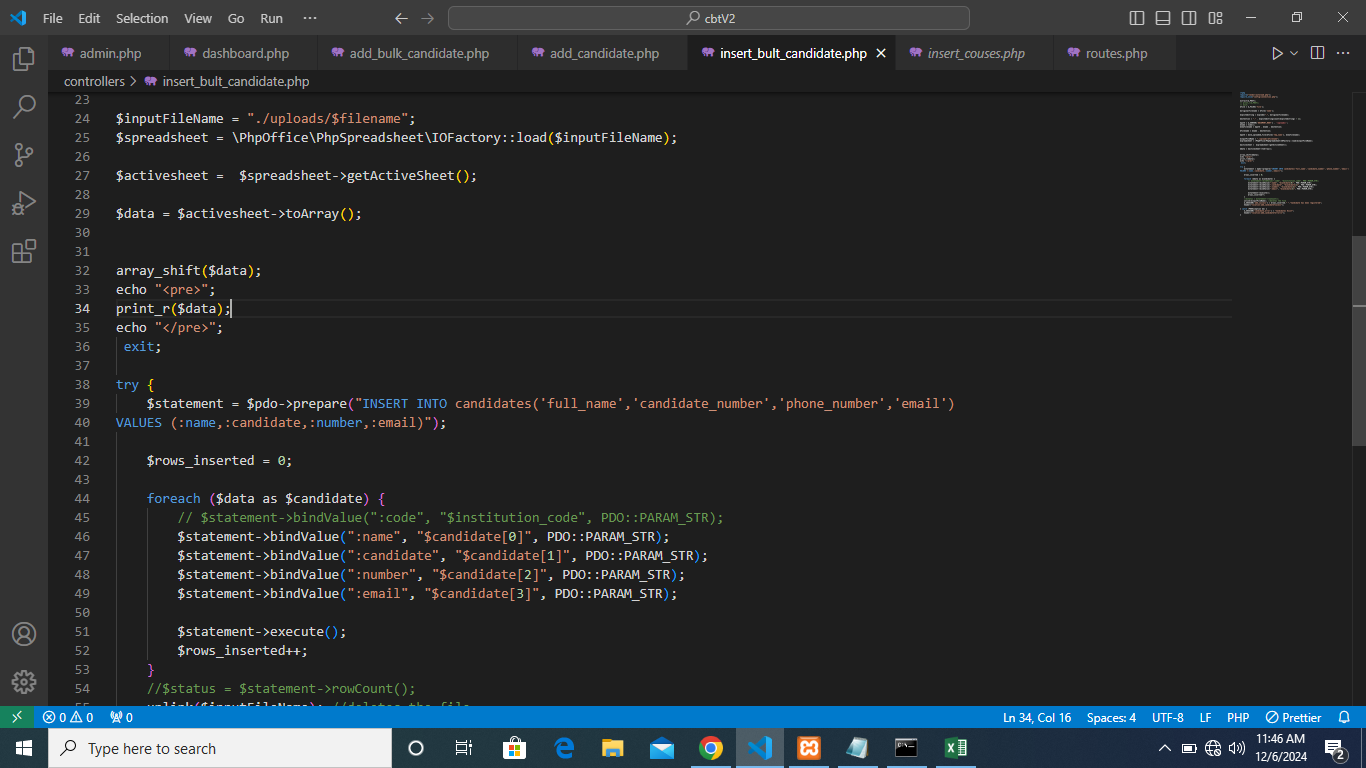Close the insert_bult_candidate.php tab
Image resolution: width=1366 pixels, height=768 pixels.
point(881,53)
